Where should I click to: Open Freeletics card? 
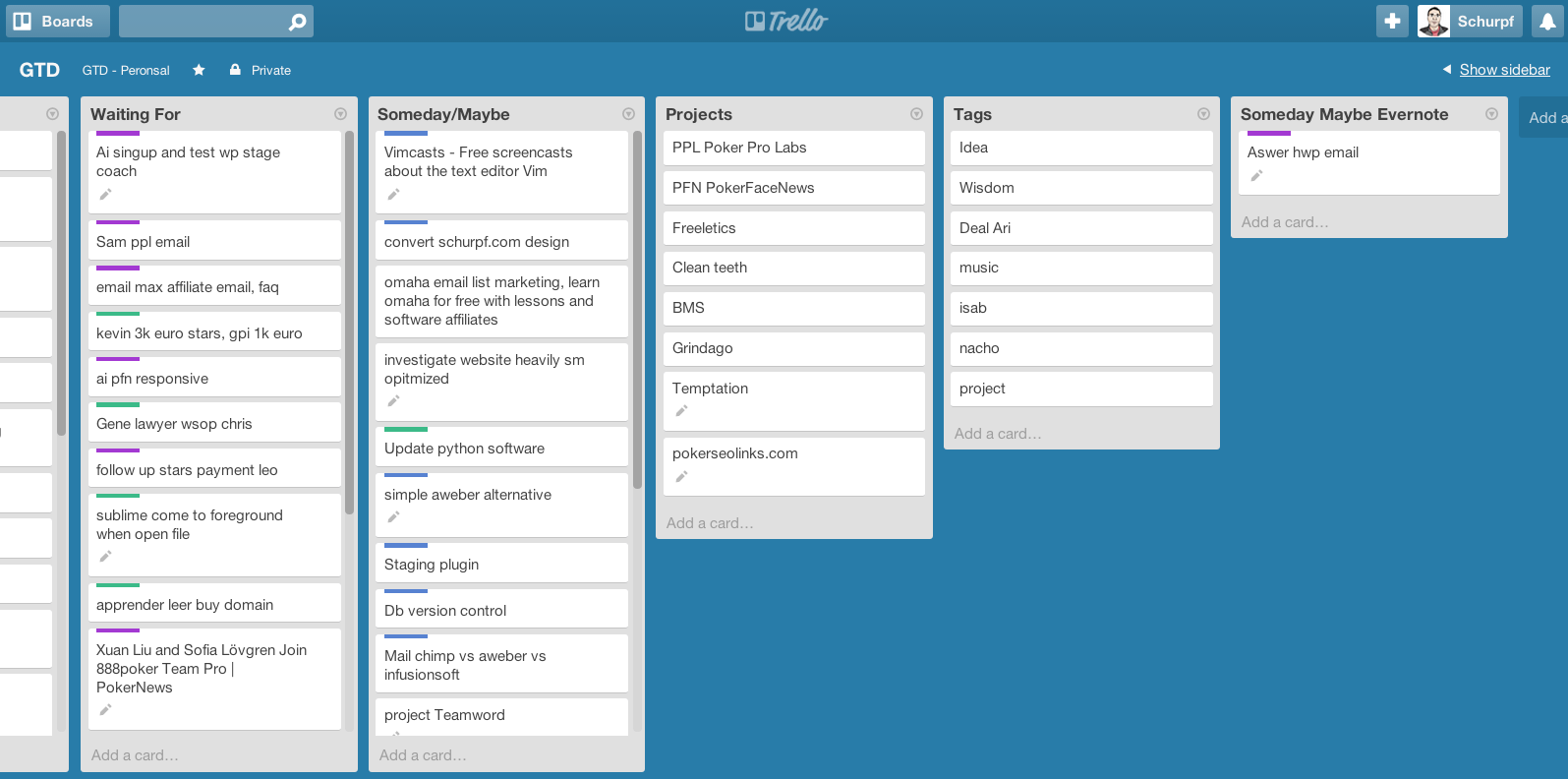[794, 228]
